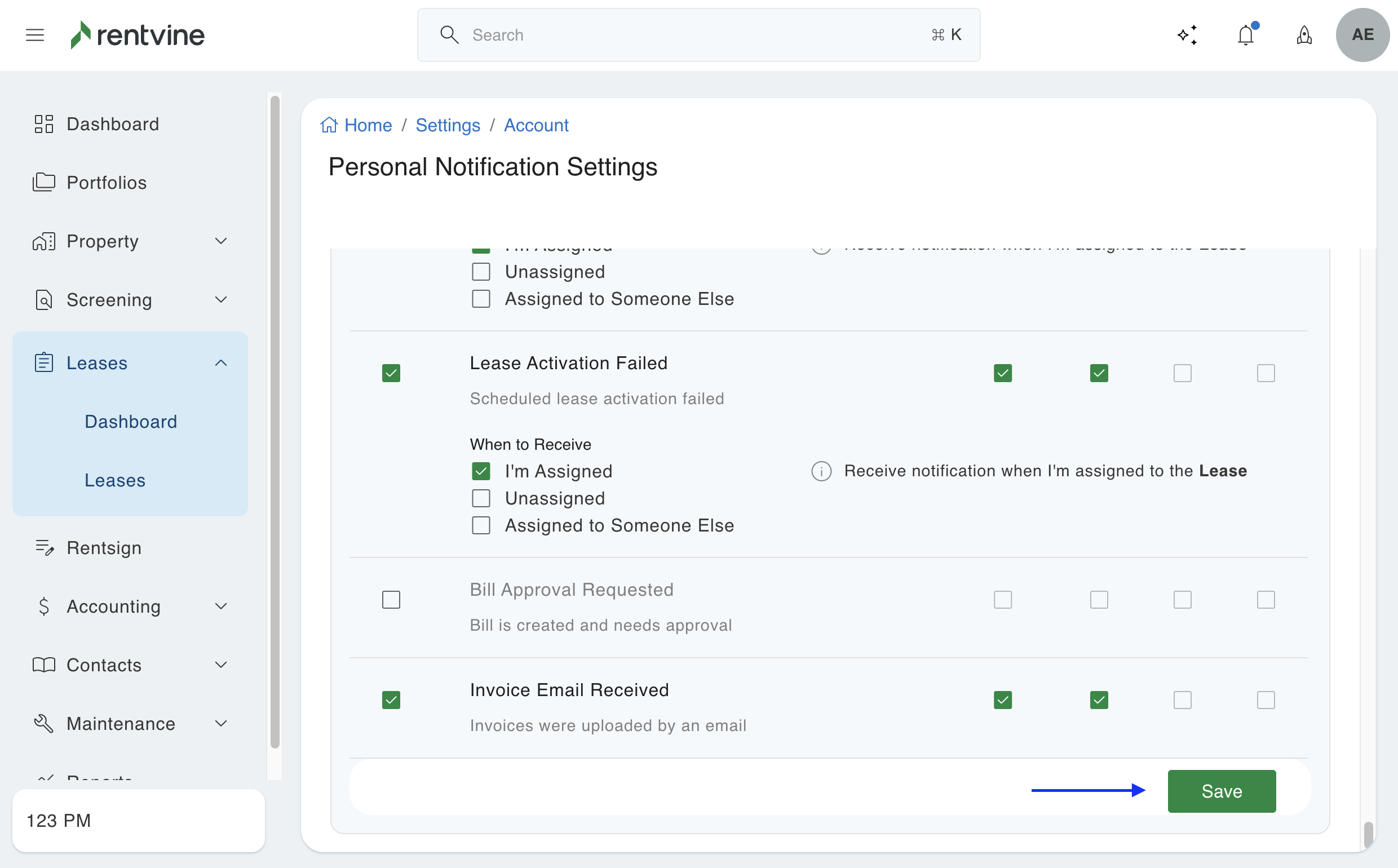1398x868 pixels.
Task: Enable the Bill Approval Requested checkbox
Action: tap(391, 600)
